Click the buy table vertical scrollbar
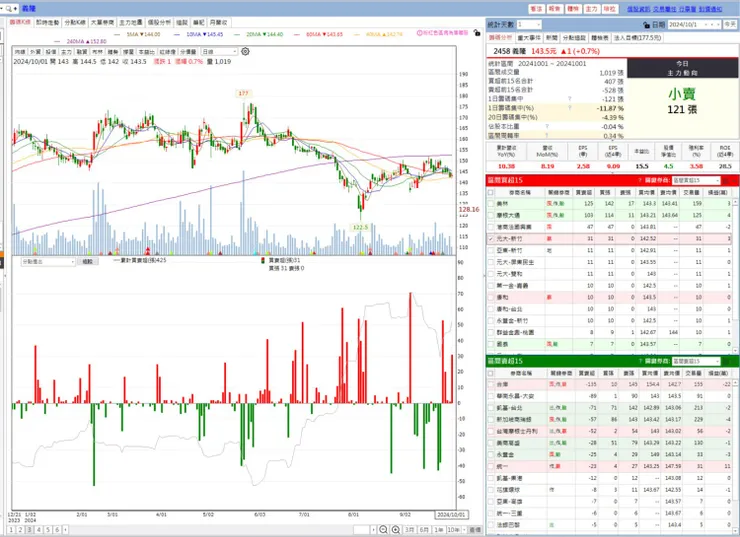The image size is (740, 537). pyautogui.click(x=735, y=275)
